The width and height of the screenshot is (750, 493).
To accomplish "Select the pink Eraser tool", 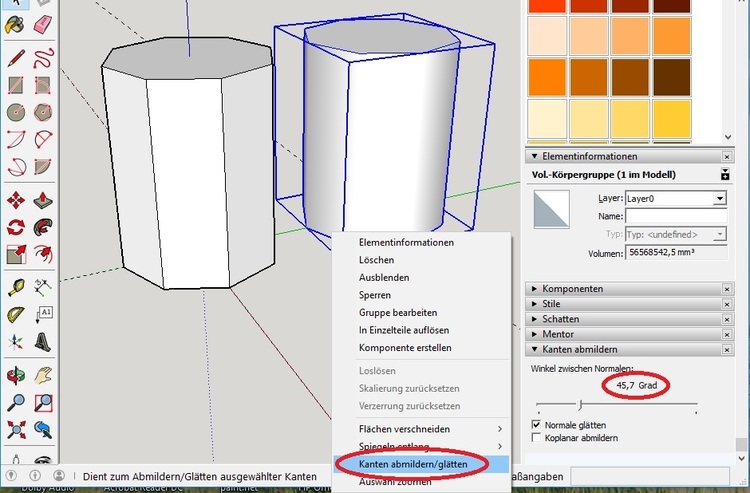I will [x=43, y=24].
